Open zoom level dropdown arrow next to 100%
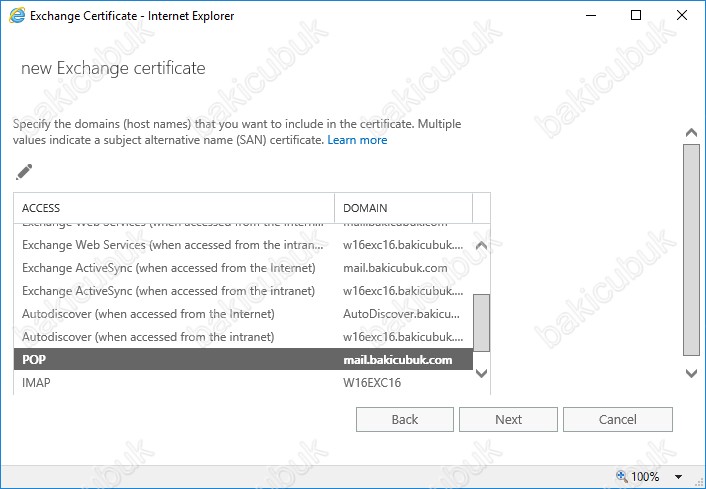Viewport: 706px width, 489px height. pos(678,476)
